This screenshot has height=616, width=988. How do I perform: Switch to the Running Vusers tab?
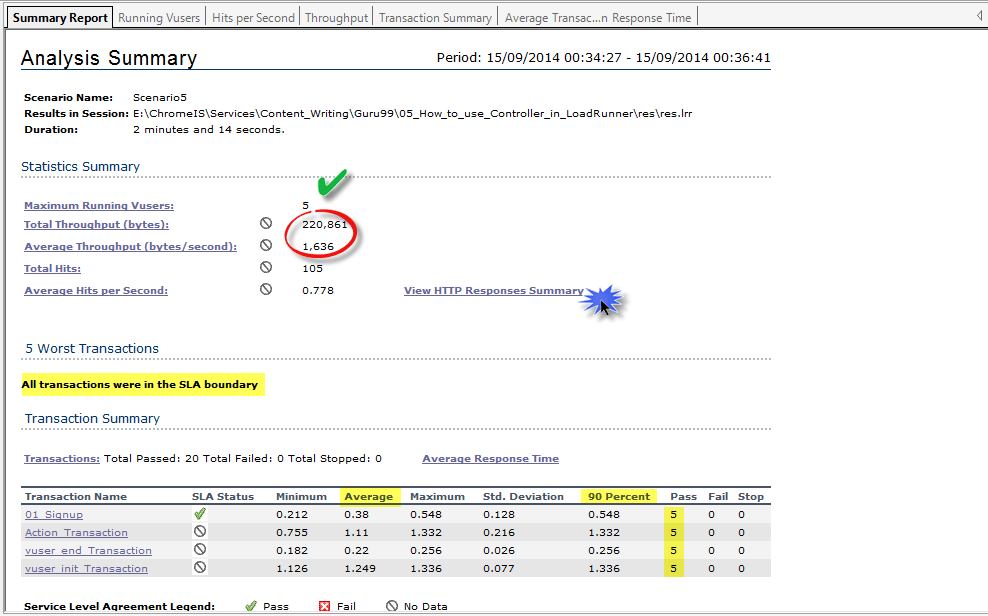coord(159,17)
